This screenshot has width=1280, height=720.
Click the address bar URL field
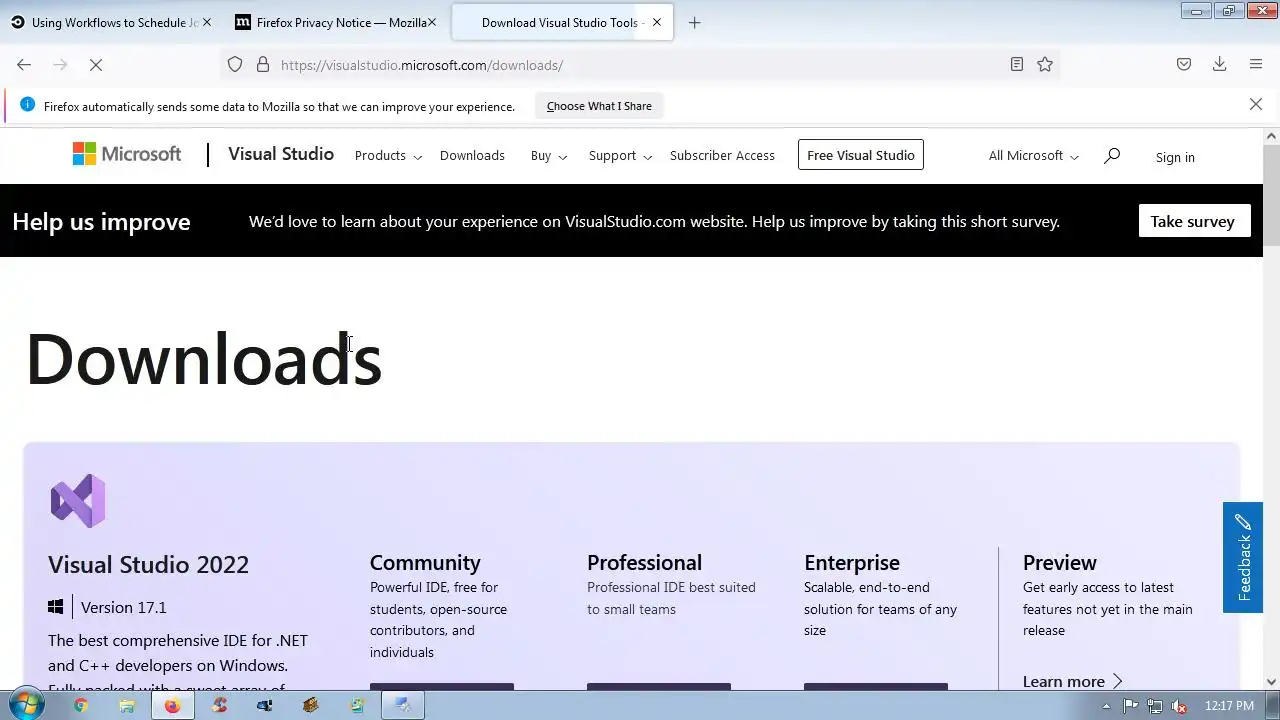pos(640,65)
